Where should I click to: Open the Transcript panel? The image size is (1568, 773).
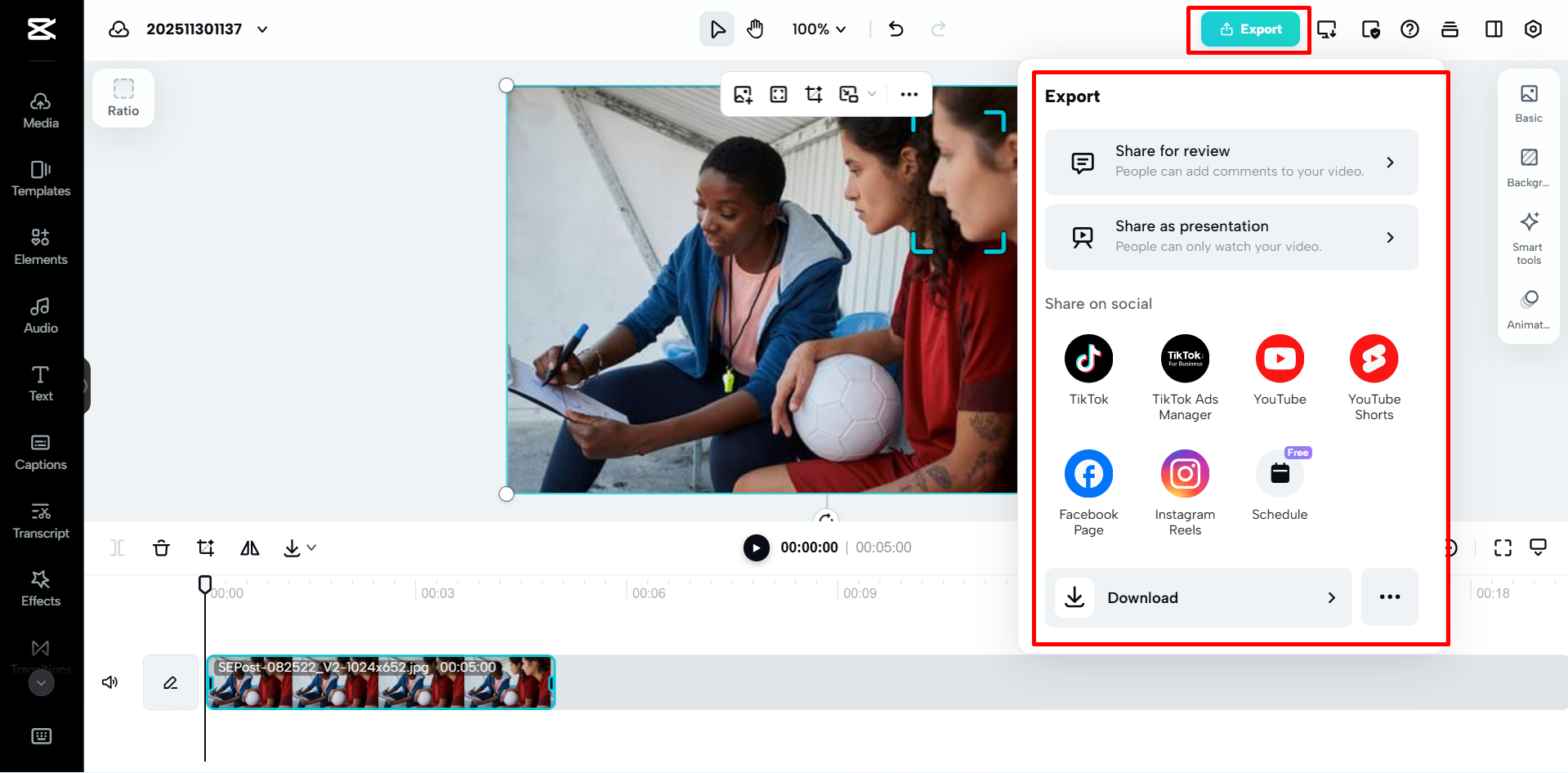click(41, 521)
